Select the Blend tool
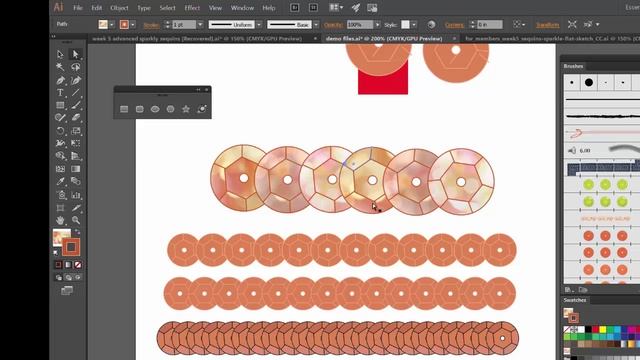Image resolution: width=640 pixels, height=360 pixels. click(75, 181)
